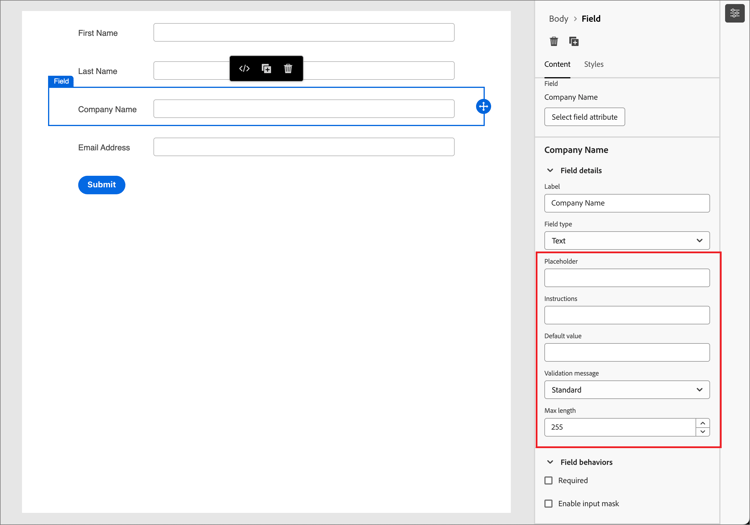Click the Default value input field
Screen dimensions: 750x525
coord(627,352)
